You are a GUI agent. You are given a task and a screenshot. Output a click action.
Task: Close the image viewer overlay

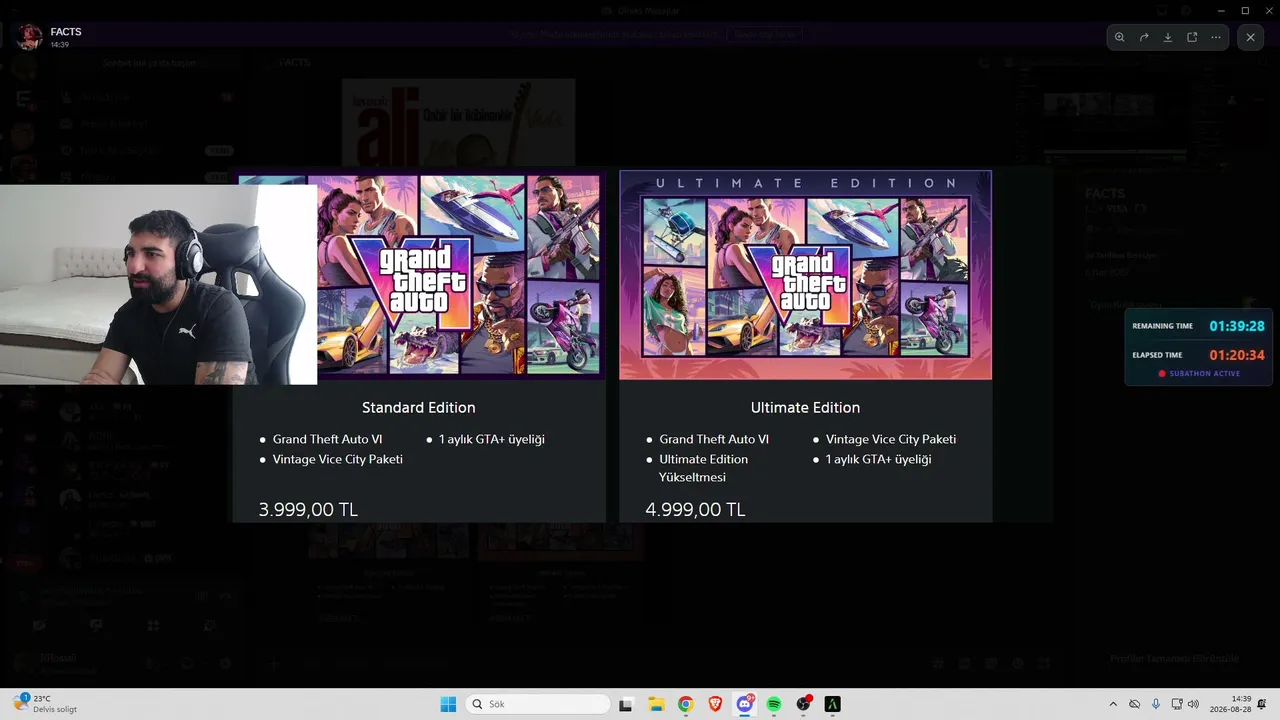tap(1251, 37)
